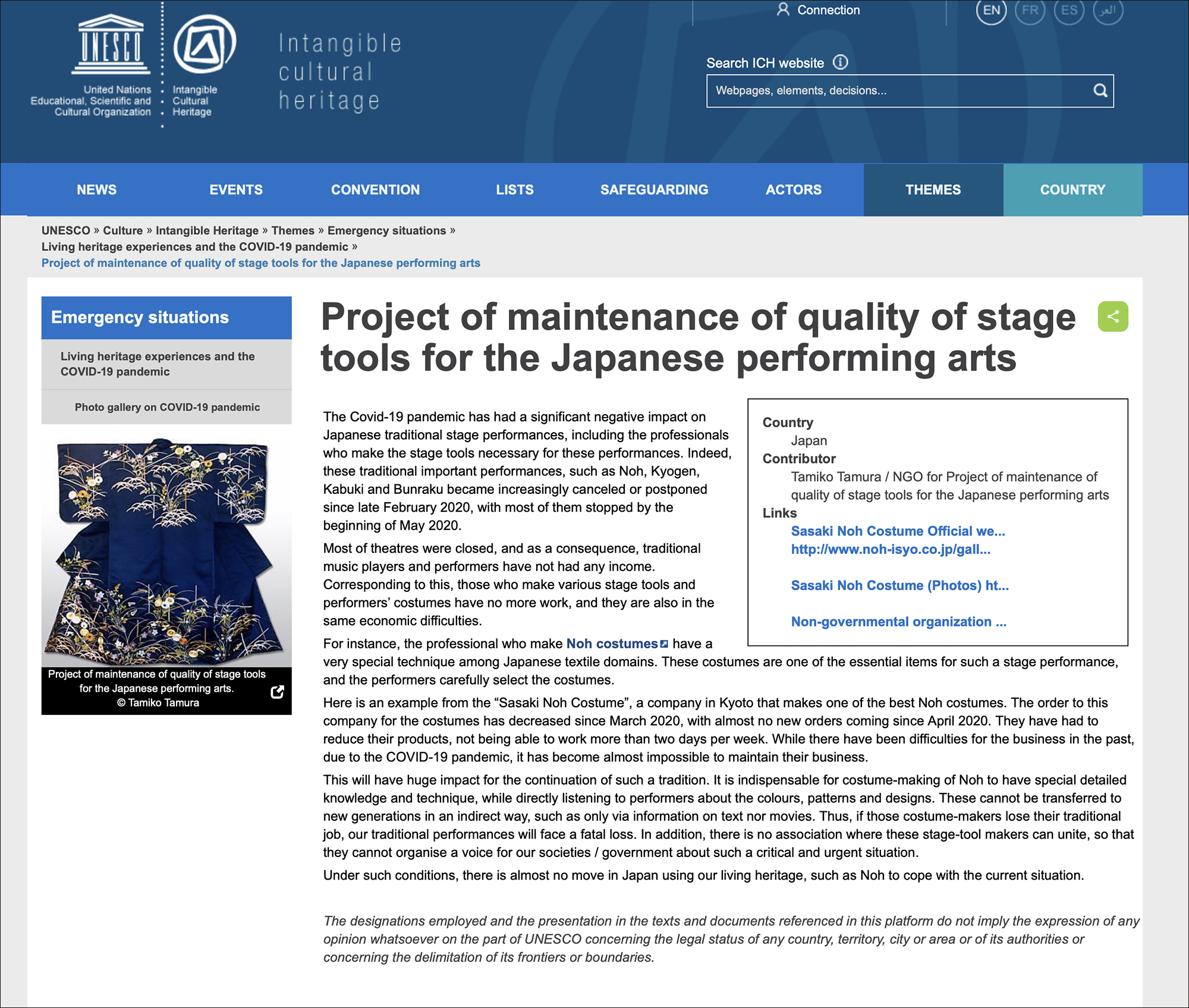Open the kimono image external-link icon
The width and height of the screenshot is (1189, 1008).
(x=277, y=692)
